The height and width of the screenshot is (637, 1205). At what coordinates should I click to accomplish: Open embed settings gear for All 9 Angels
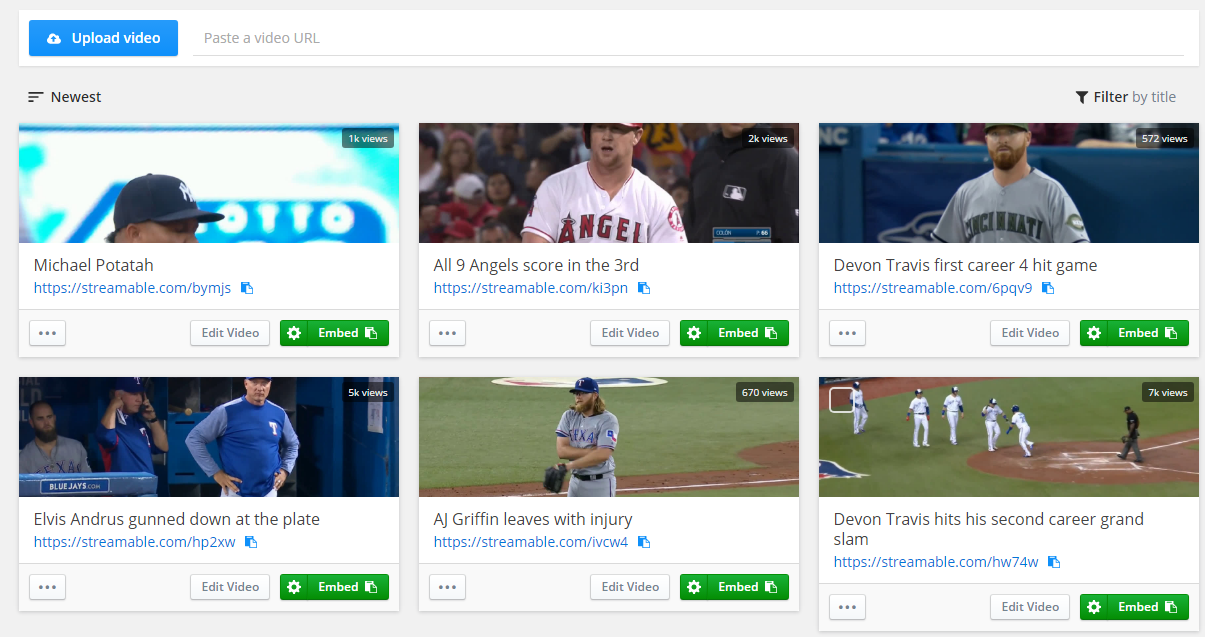coord(694,333)
